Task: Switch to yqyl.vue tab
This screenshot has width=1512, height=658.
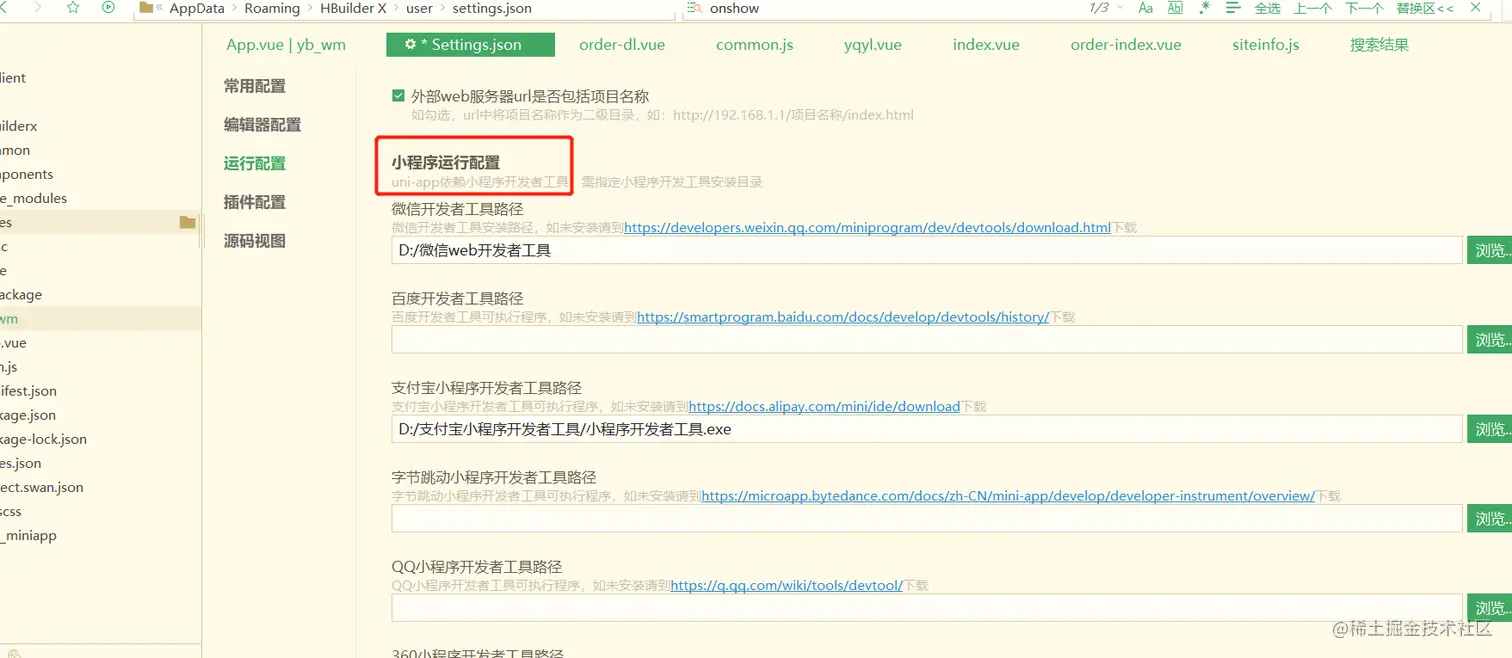Action: [x=873, y=45]
